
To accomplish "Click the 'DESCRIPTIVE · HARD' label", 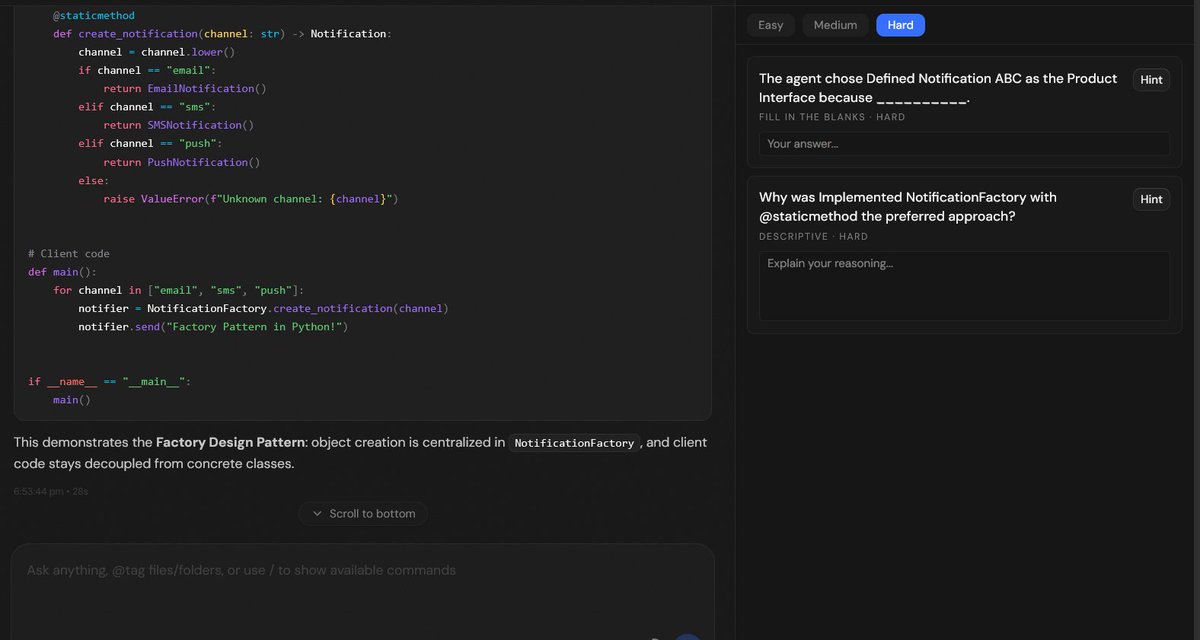I will click(x=813, y=237).
